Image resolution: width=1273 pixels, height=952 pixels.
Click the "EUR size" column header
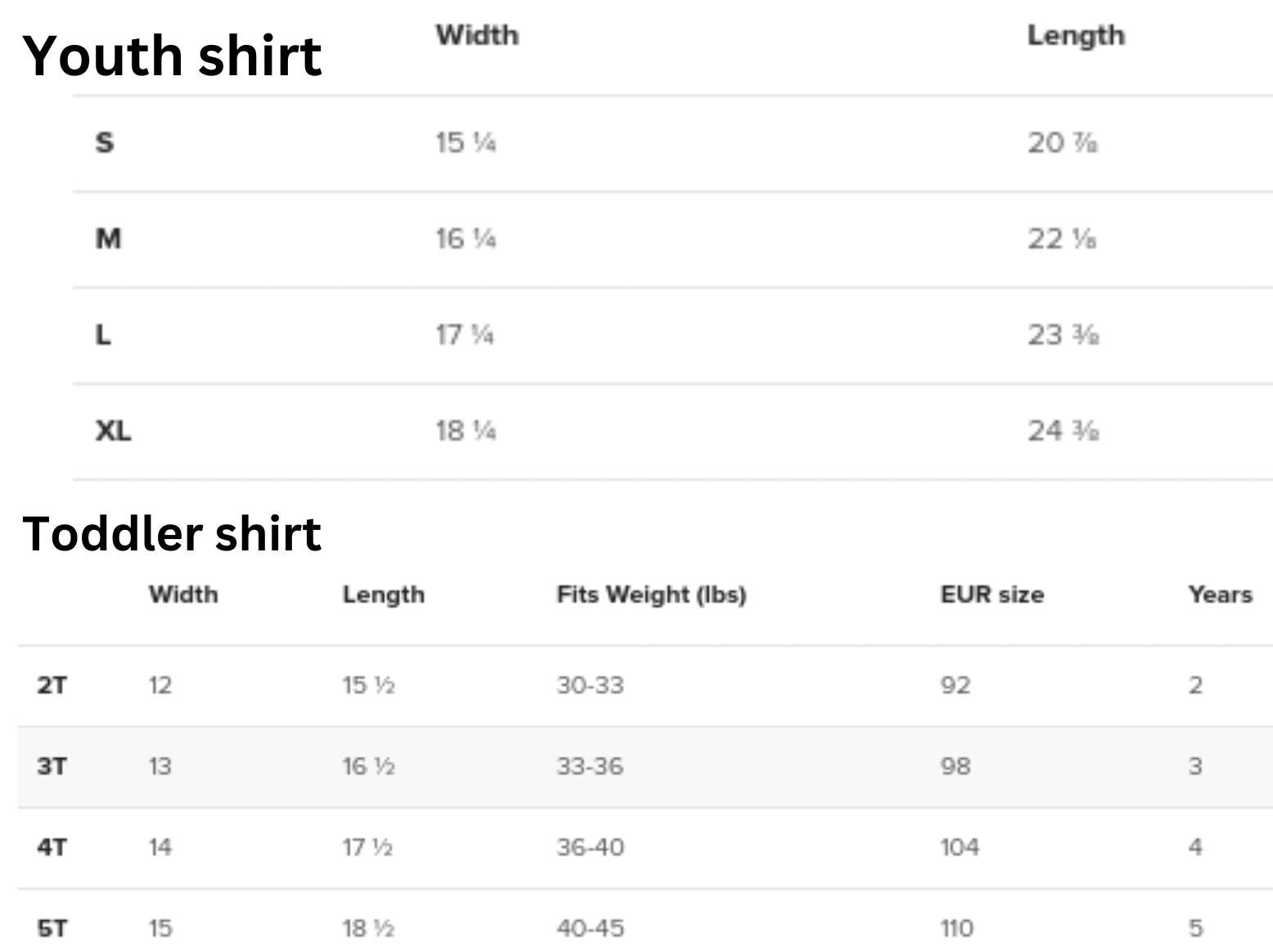coord(992,595)
